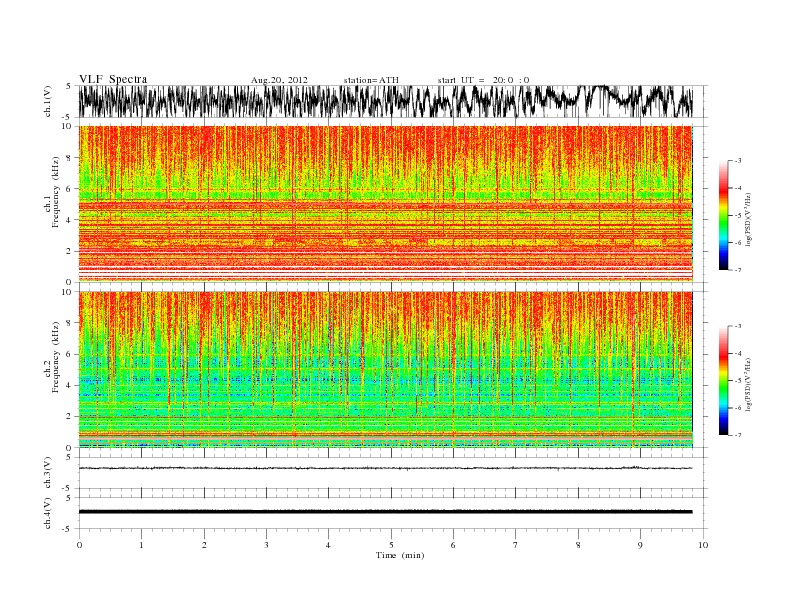The image size is (792, 612).
Task: Click the color scale bar beside ch.2 spectrogram
Action: 723,381
